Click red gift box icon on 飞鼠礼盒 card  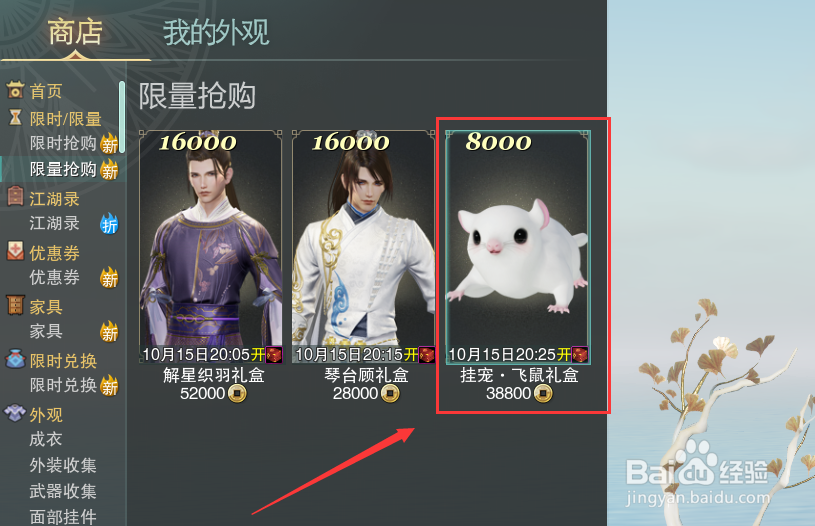(x=580, y=354)
